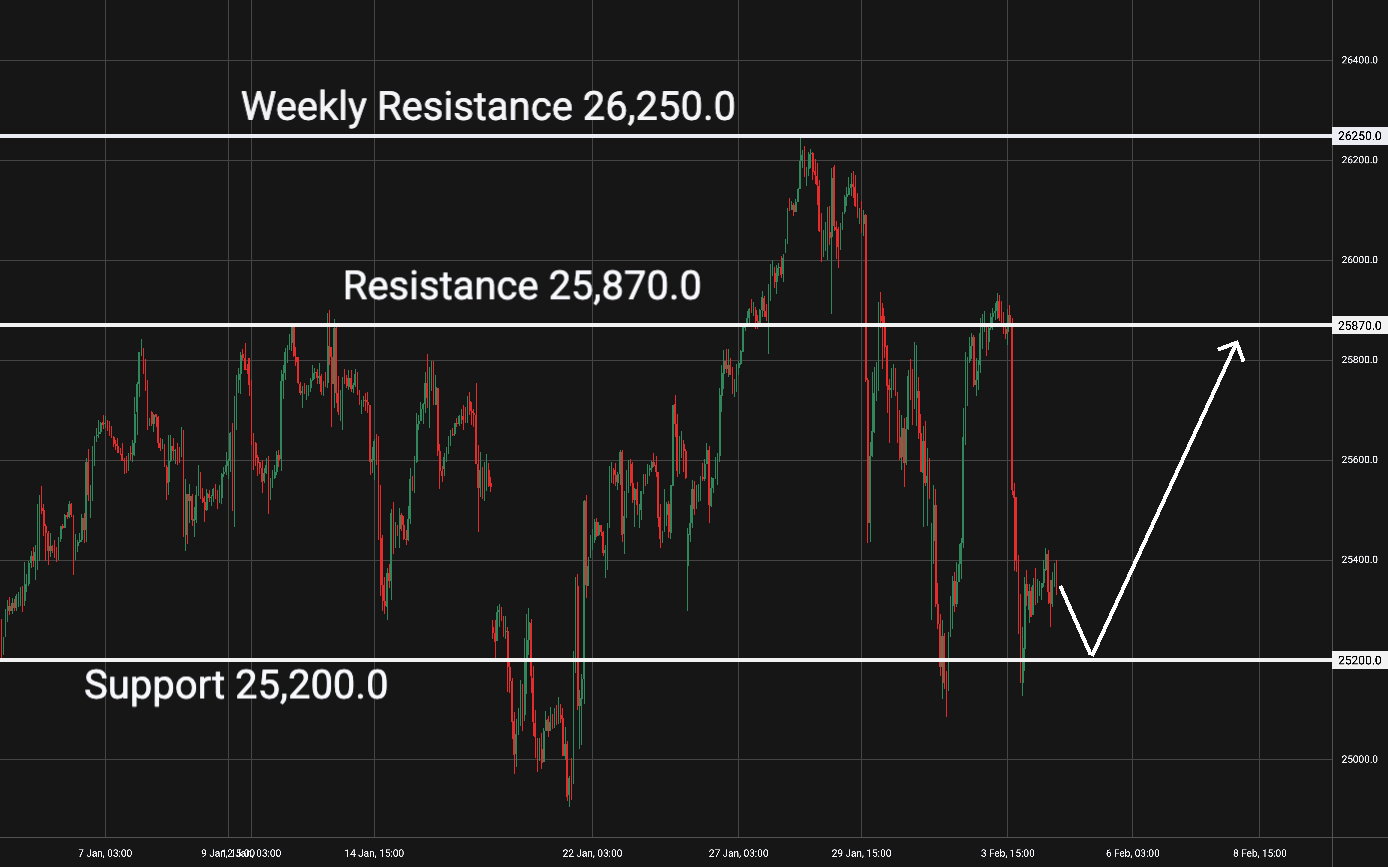
Task: Select the 26250.0 price tag on axis
Action: point(1359,136)
